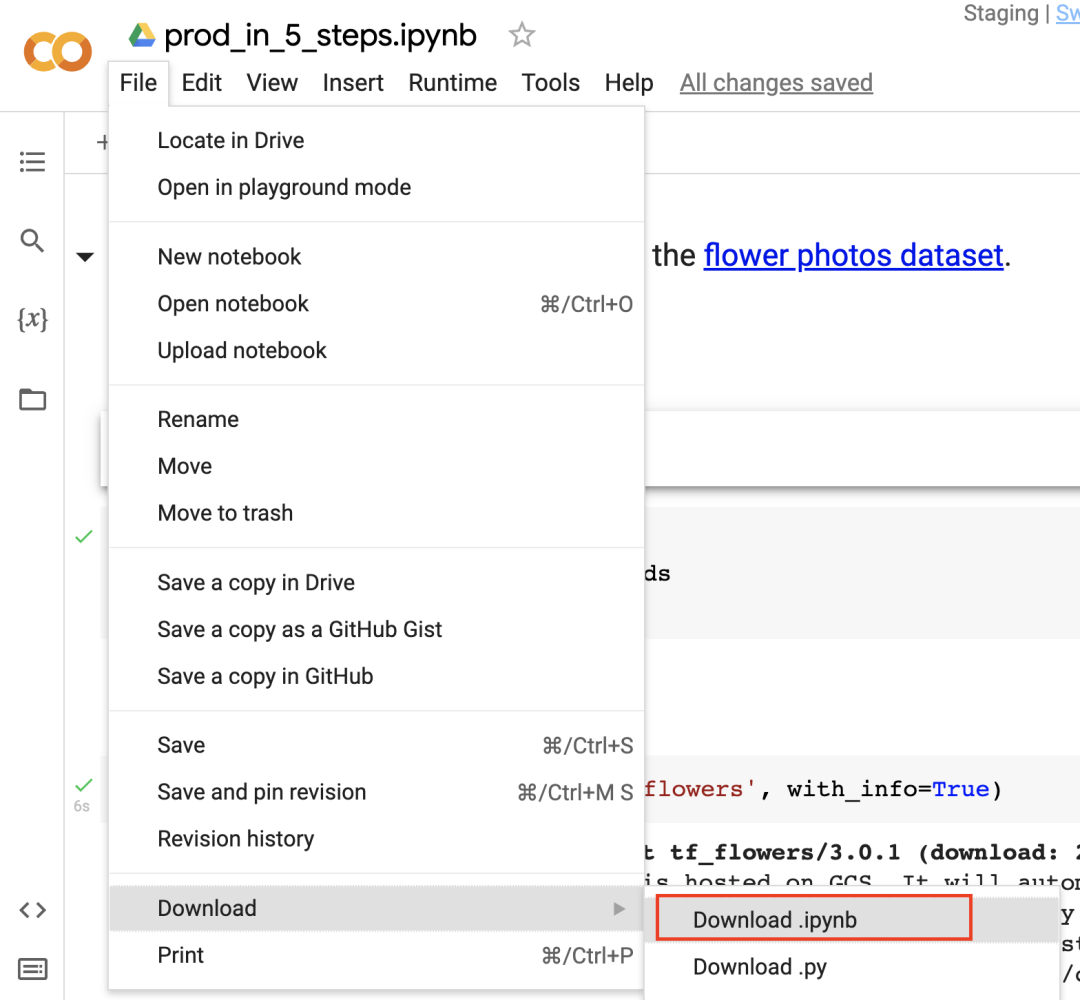Open the Tools menu

tap(550, 83)
